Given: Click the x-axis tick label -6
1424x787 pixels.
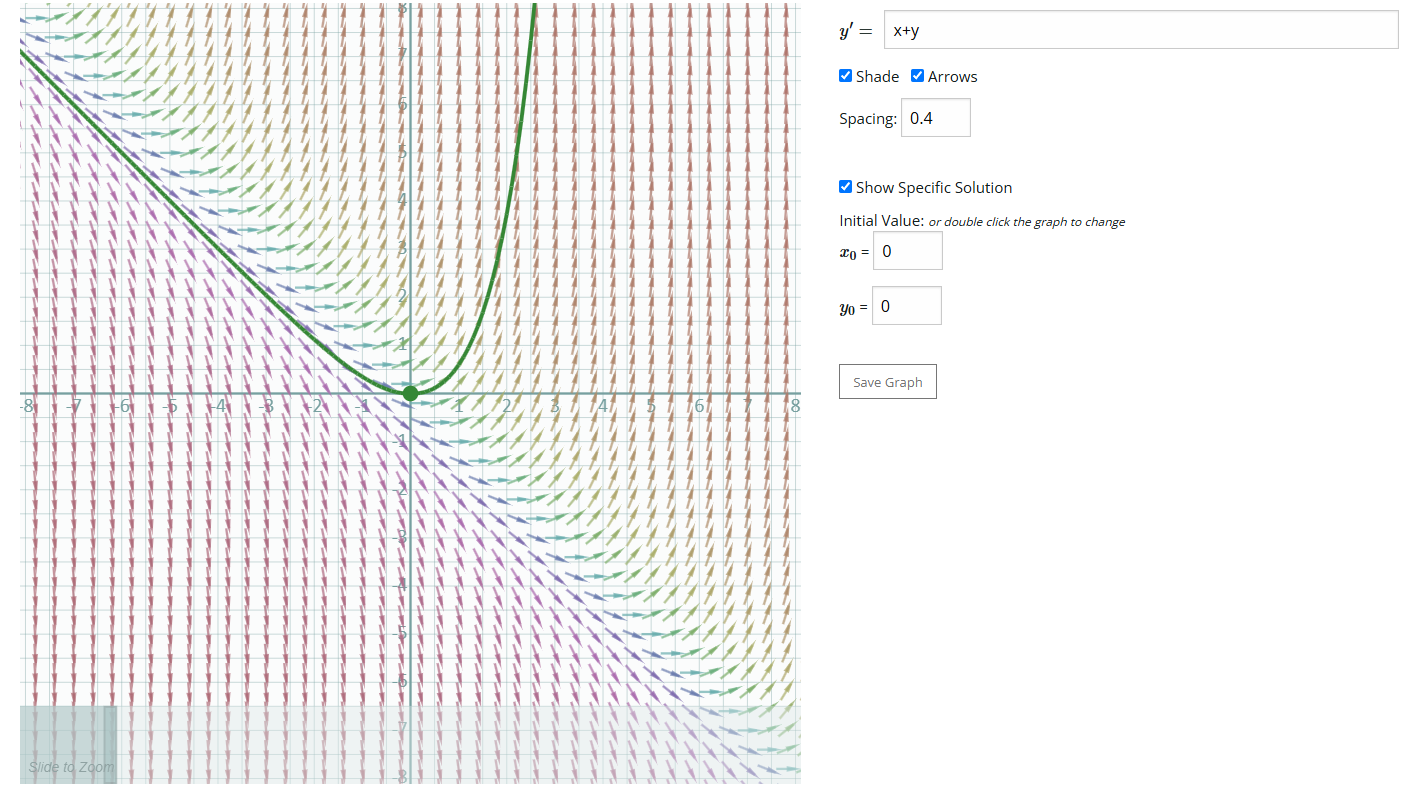Looking at the screenshot, I should pos(121,406).
